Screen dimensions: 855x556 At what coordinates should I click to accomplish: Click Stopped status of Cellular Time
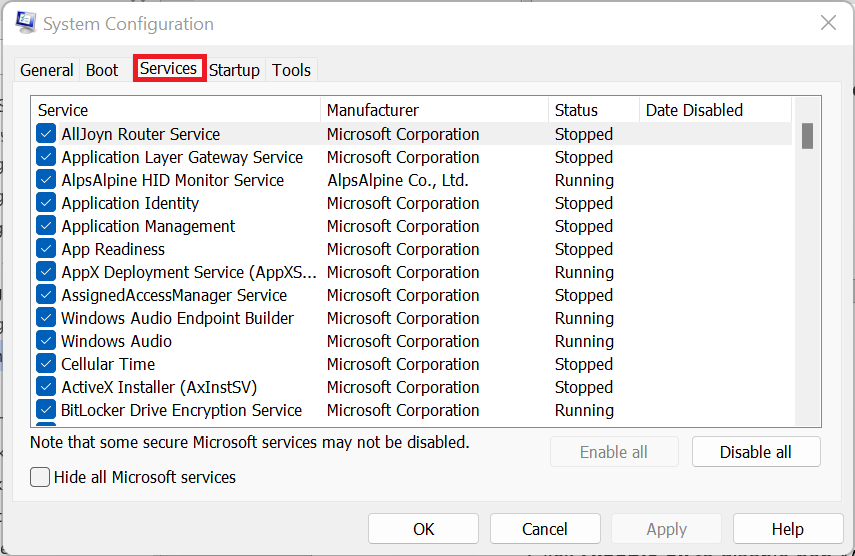click(584, 364)
